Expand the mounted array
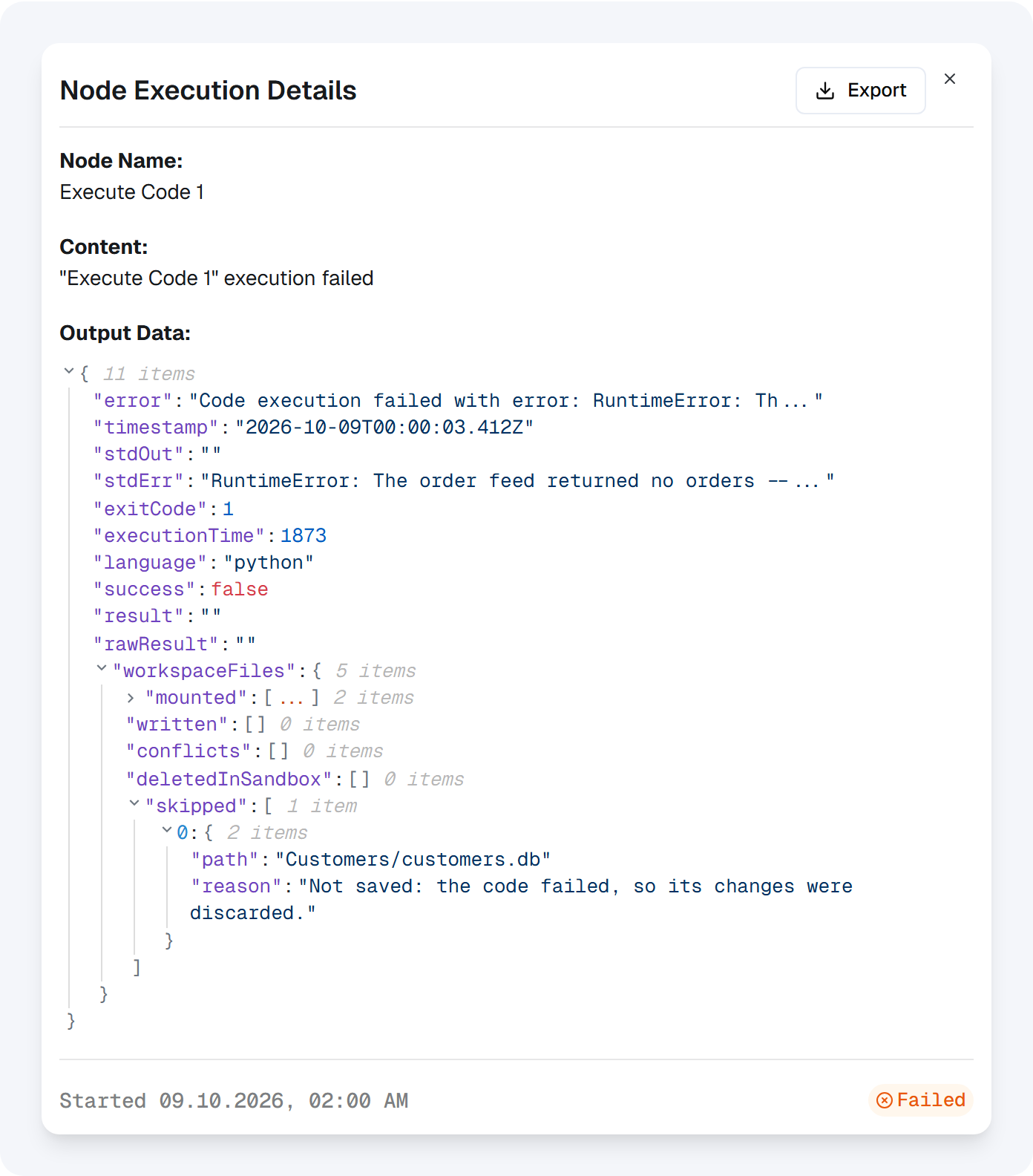 (131, 698)
